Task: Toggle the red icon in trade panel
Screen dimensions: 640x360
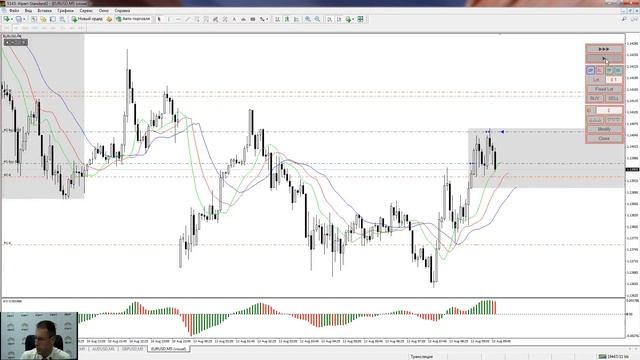Action: coord(599,70)
